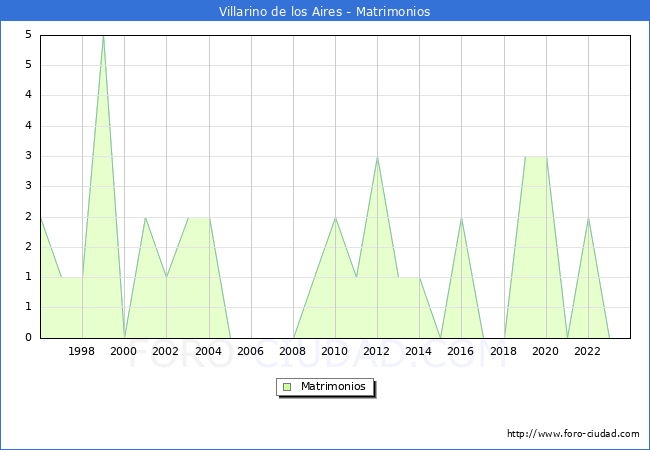
Task: Select the 1998 x-axis label
Action: coord(82,351)
